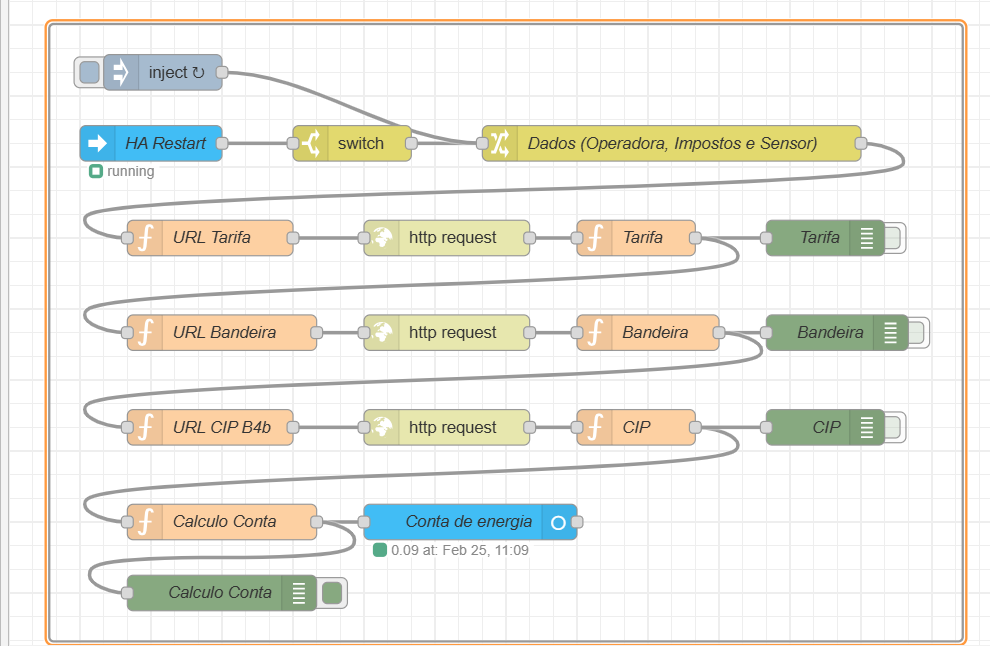
Task: Select the CIP function node icon
Action: point(595,428)
